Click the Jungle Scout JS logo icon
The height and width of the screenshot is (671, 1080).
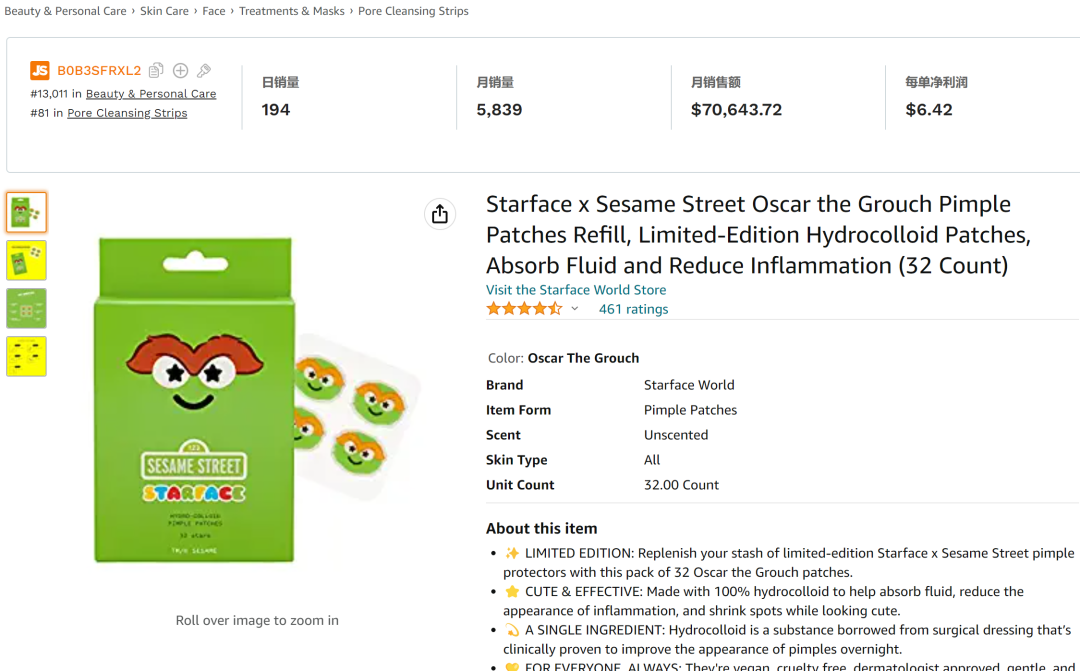(39, 71)
